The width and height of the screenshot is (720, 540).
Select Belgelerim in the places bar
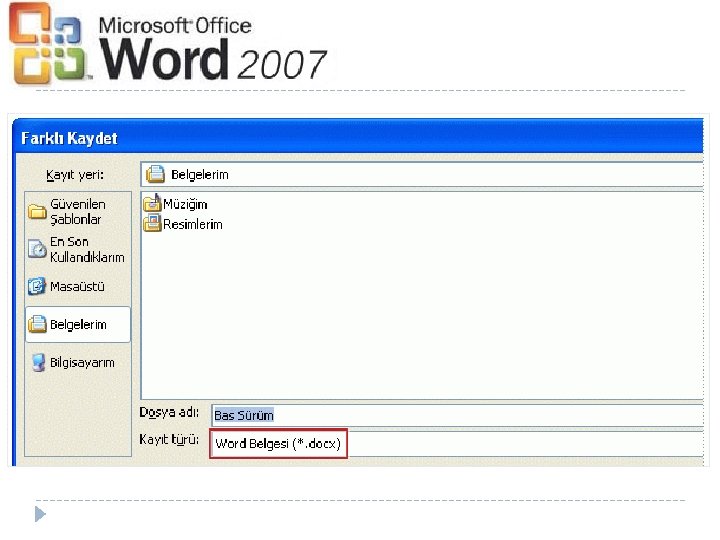pyautogui.click(x=78, y=325)
